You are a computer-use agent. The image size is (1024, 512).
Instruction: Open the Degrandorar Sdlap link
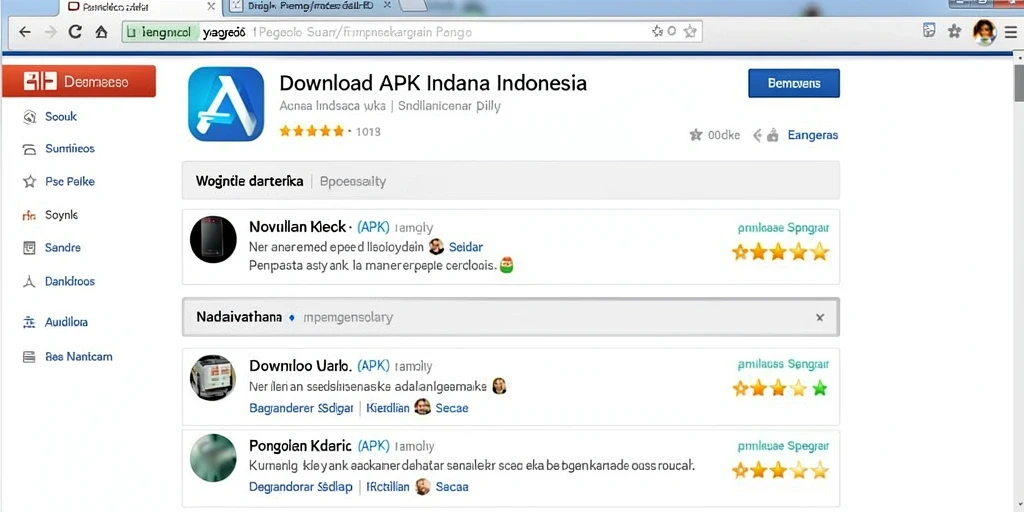pyautogui.click(x=301, y=487)
